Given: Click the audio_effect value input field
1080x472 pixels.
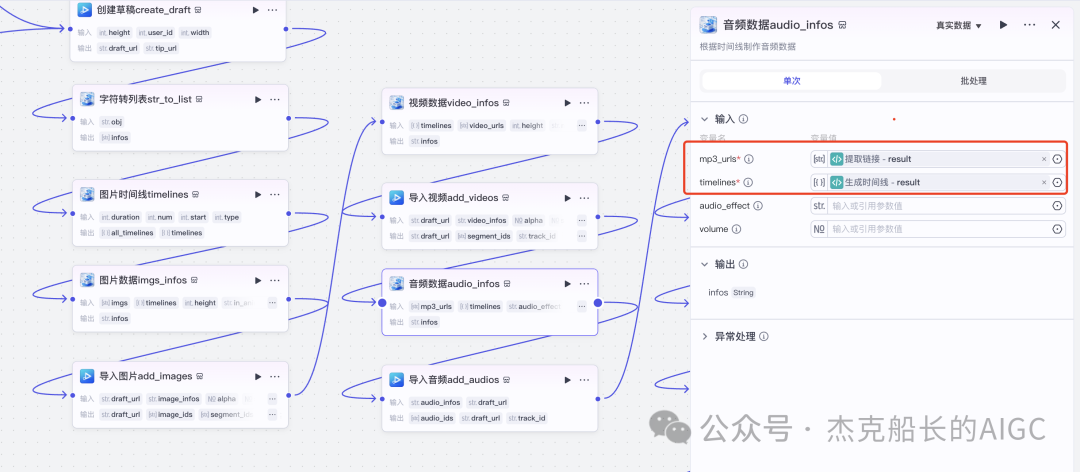Looking at the screenshot, I should 938,205.
